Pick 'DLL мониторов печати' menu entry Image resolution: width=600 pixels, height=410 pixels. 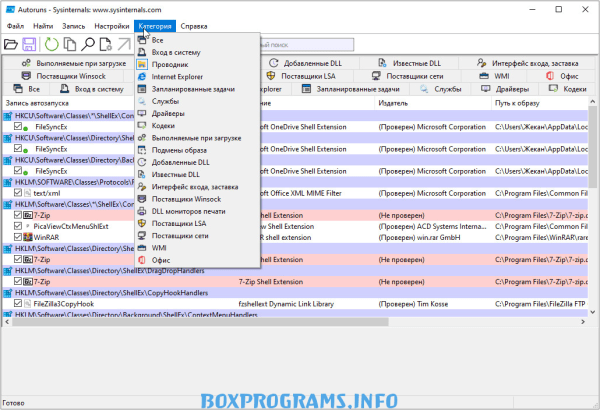point(197,211)
